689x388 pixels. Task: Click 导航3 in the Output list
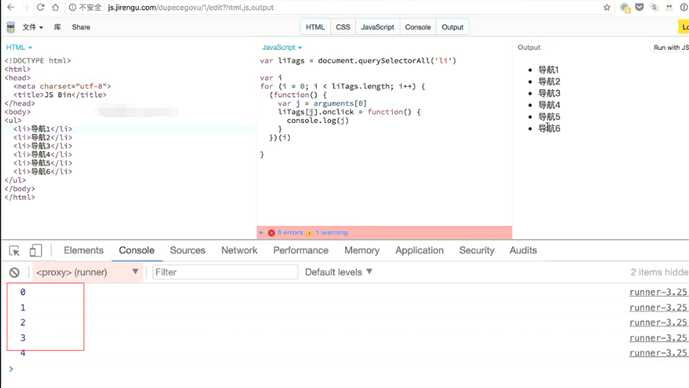[x=549, y=93]
